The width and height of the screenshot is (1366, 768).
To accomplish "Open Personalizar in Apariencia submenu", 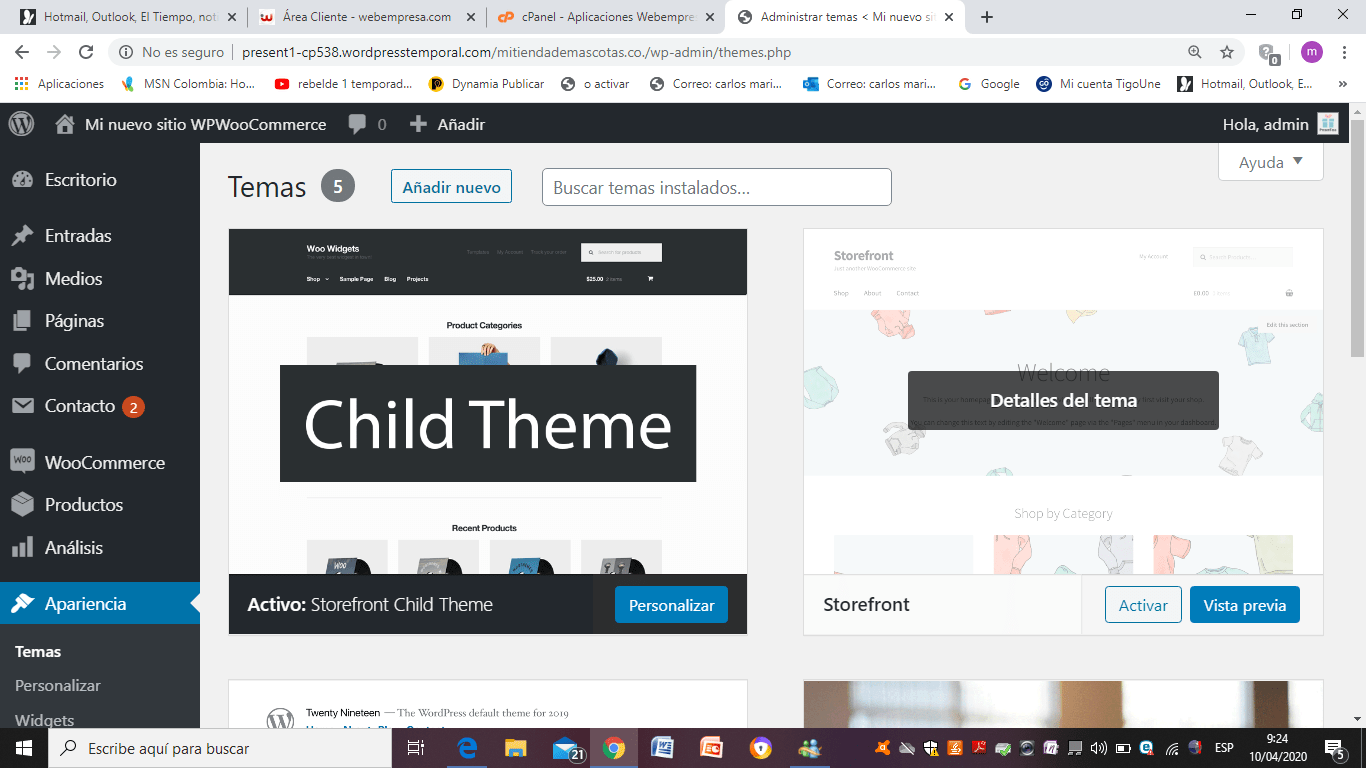I will pyautogui.click(x=58, y=686).
